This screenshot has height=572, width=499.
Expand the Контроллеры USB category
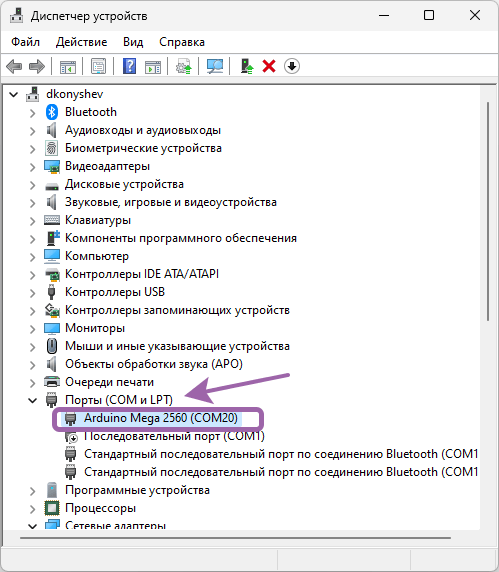pos(32,293)
